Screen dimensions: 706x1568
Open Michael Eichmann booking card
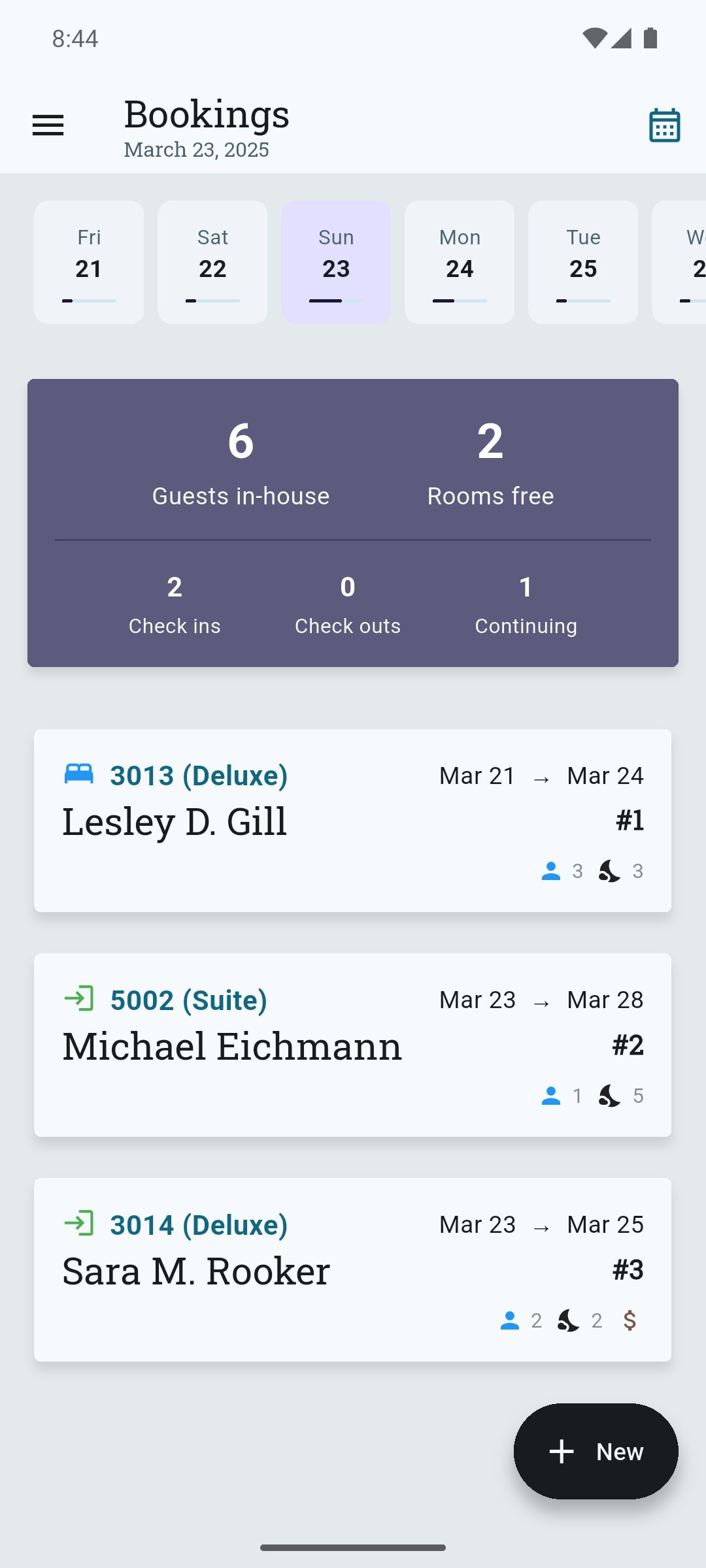pos(352,1045)
